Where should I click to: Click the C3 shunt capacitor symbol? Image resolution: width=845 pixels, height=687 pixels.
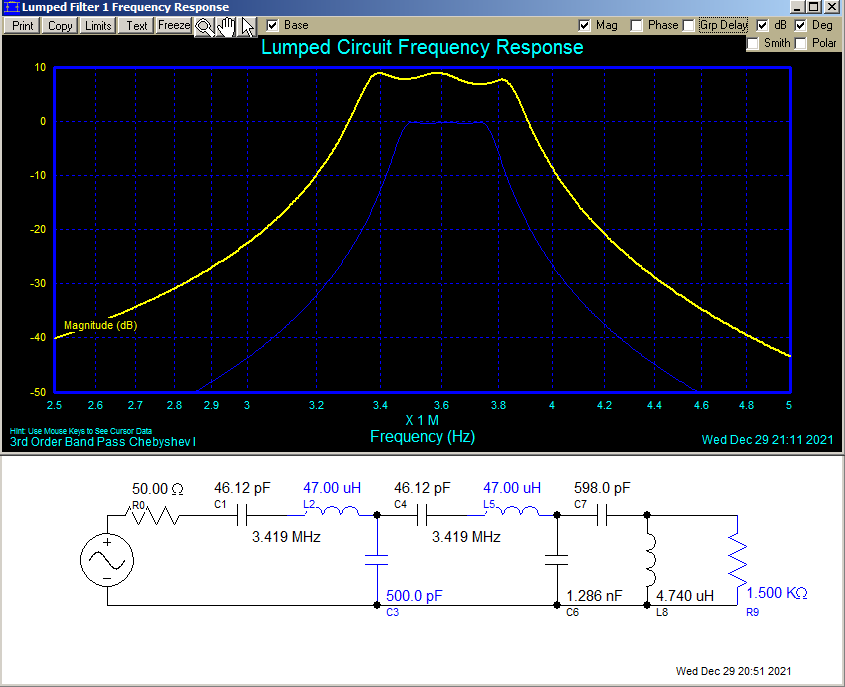pyautogui.click(x=376, y=560)
